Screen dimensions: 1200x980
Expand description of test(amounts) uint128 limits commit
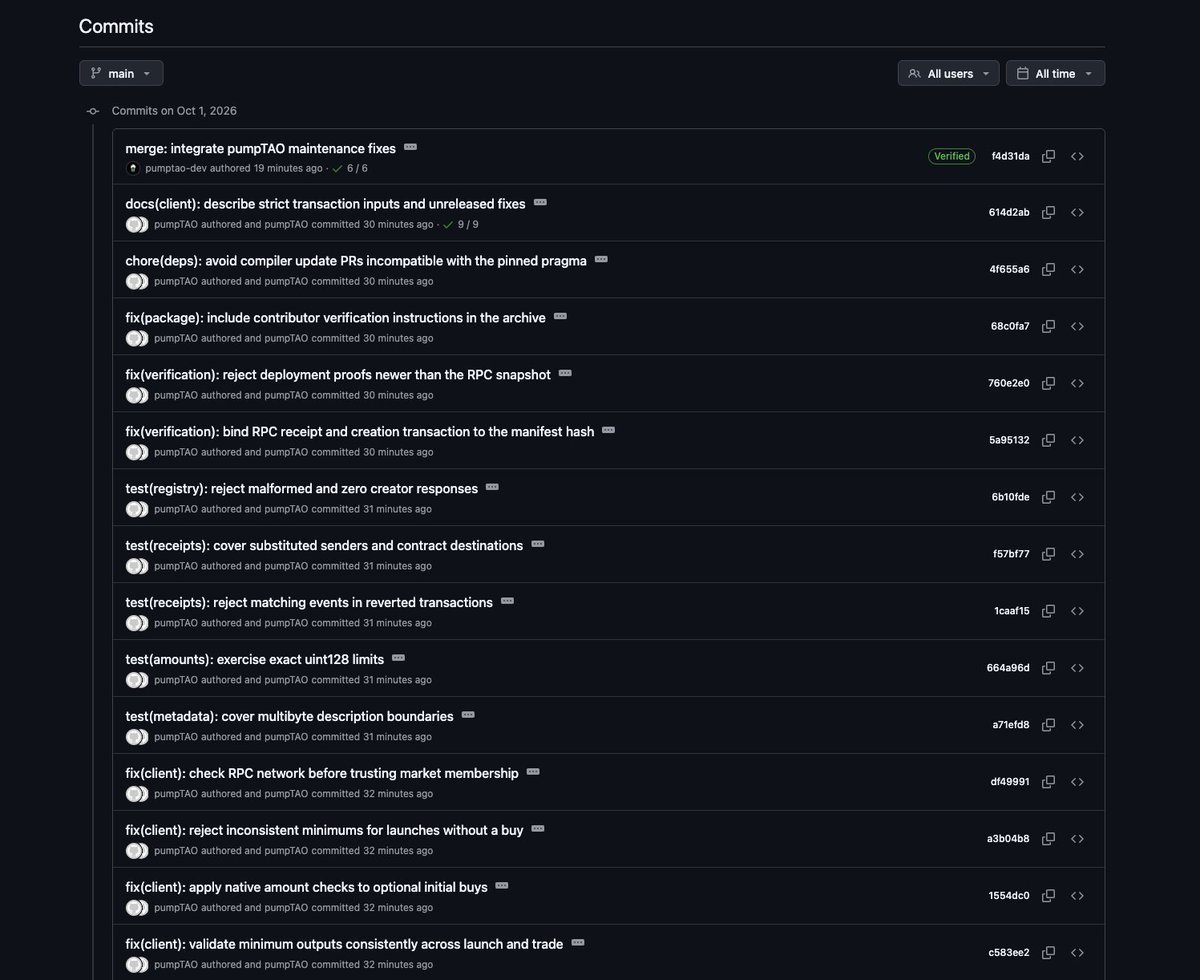click(x=398, y=658)
